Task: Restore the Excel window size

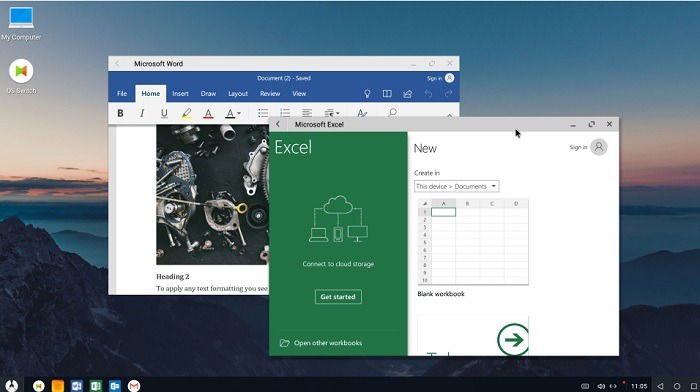Action: tap(592, 124)
